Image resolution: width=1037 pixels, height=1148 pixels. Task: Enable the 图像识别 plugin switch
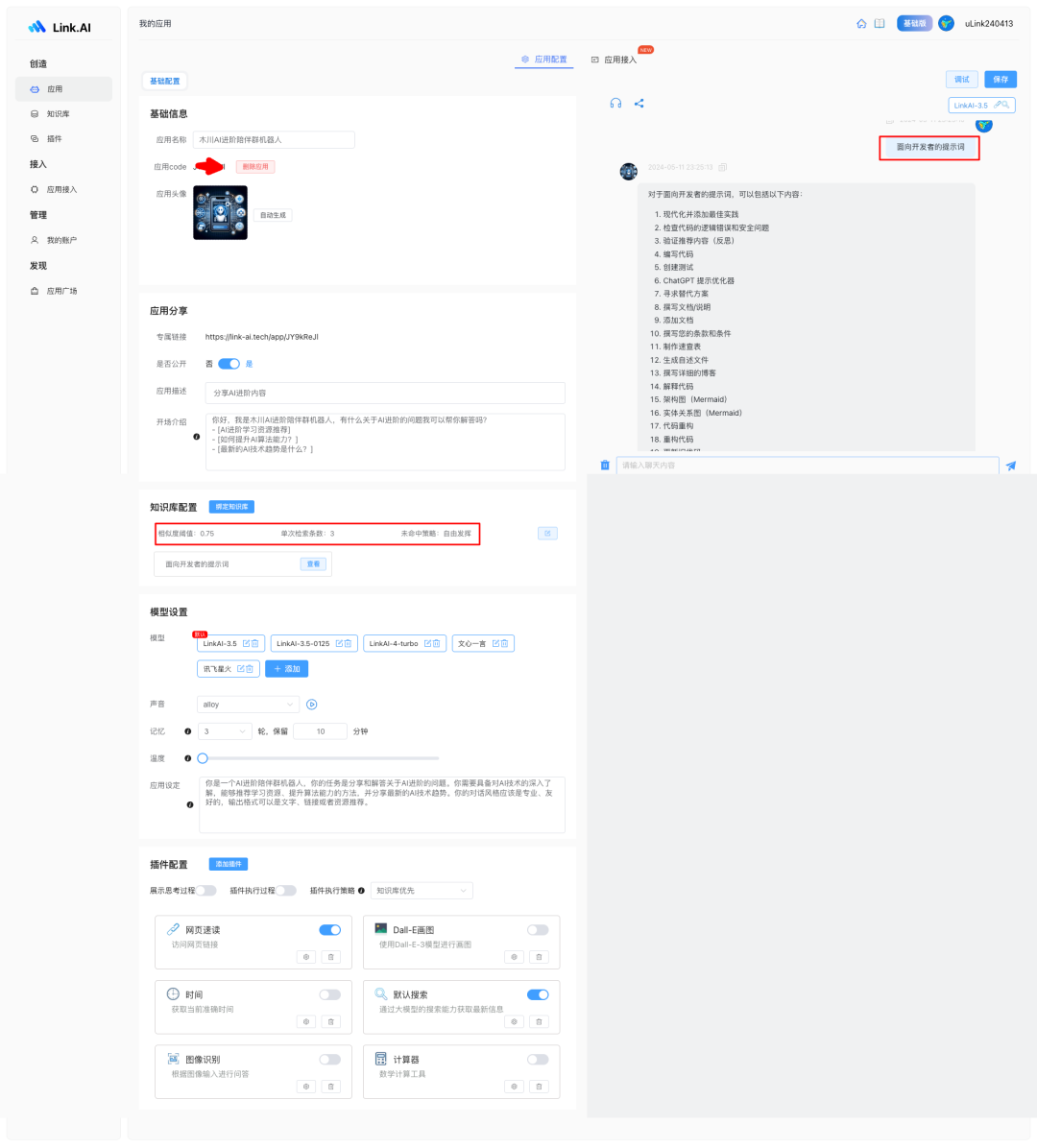pyautogui.click(x=330, y=1060)
